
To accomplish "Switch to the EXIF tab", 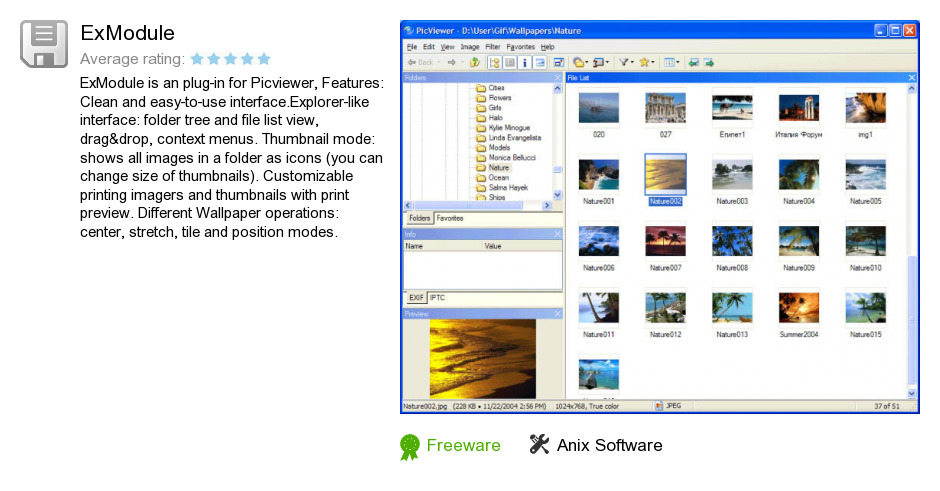I will pyautogui.click(x=416, y=297).
